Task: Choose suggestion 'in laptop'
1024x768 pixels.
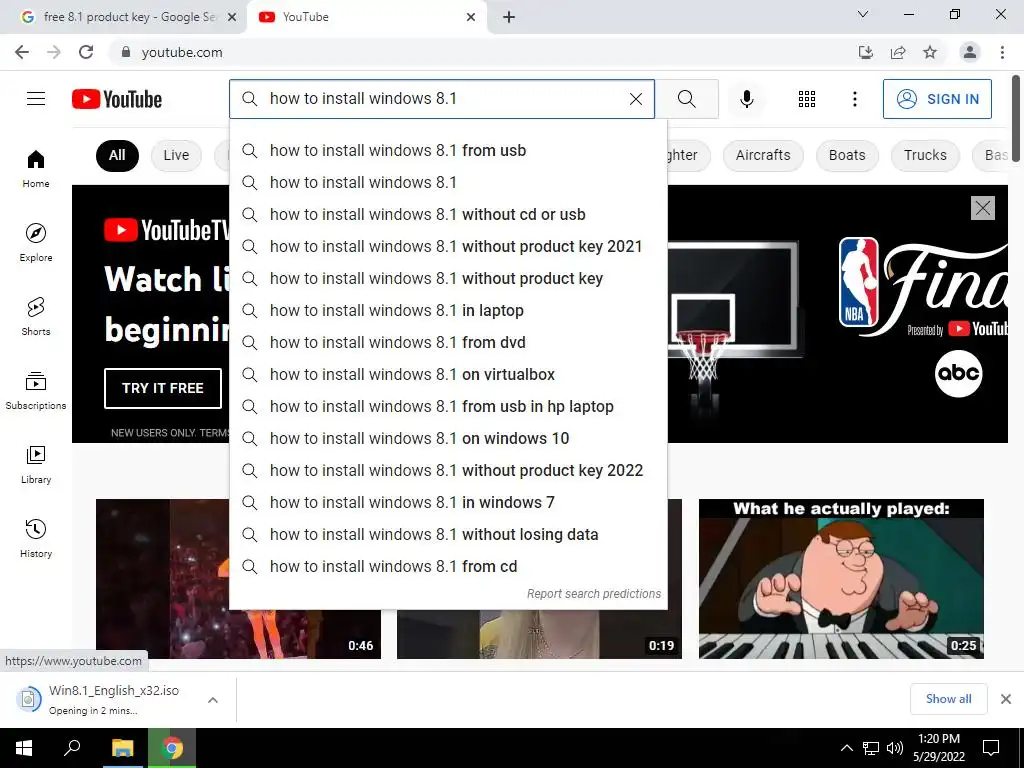Action: (449, 310)
